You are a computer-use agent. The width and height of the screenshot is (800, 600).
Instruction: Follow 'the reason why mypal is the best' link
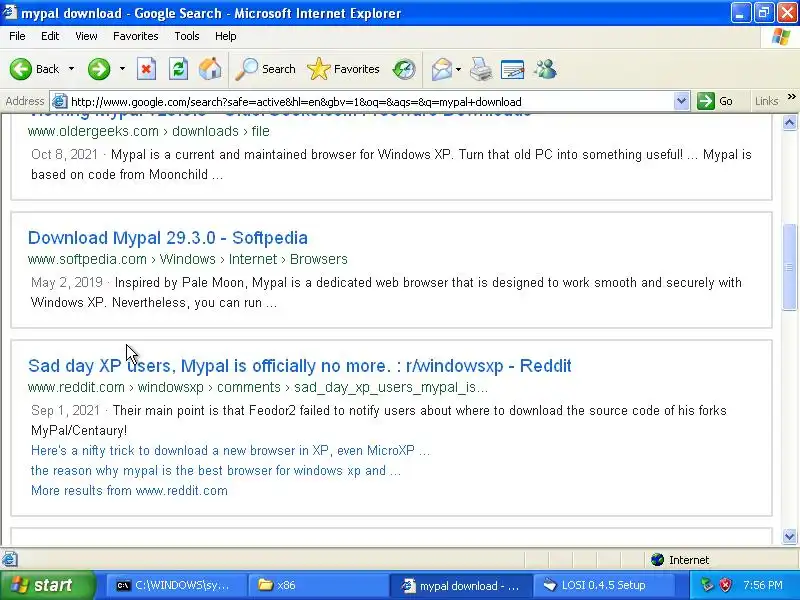click(216, 470)
